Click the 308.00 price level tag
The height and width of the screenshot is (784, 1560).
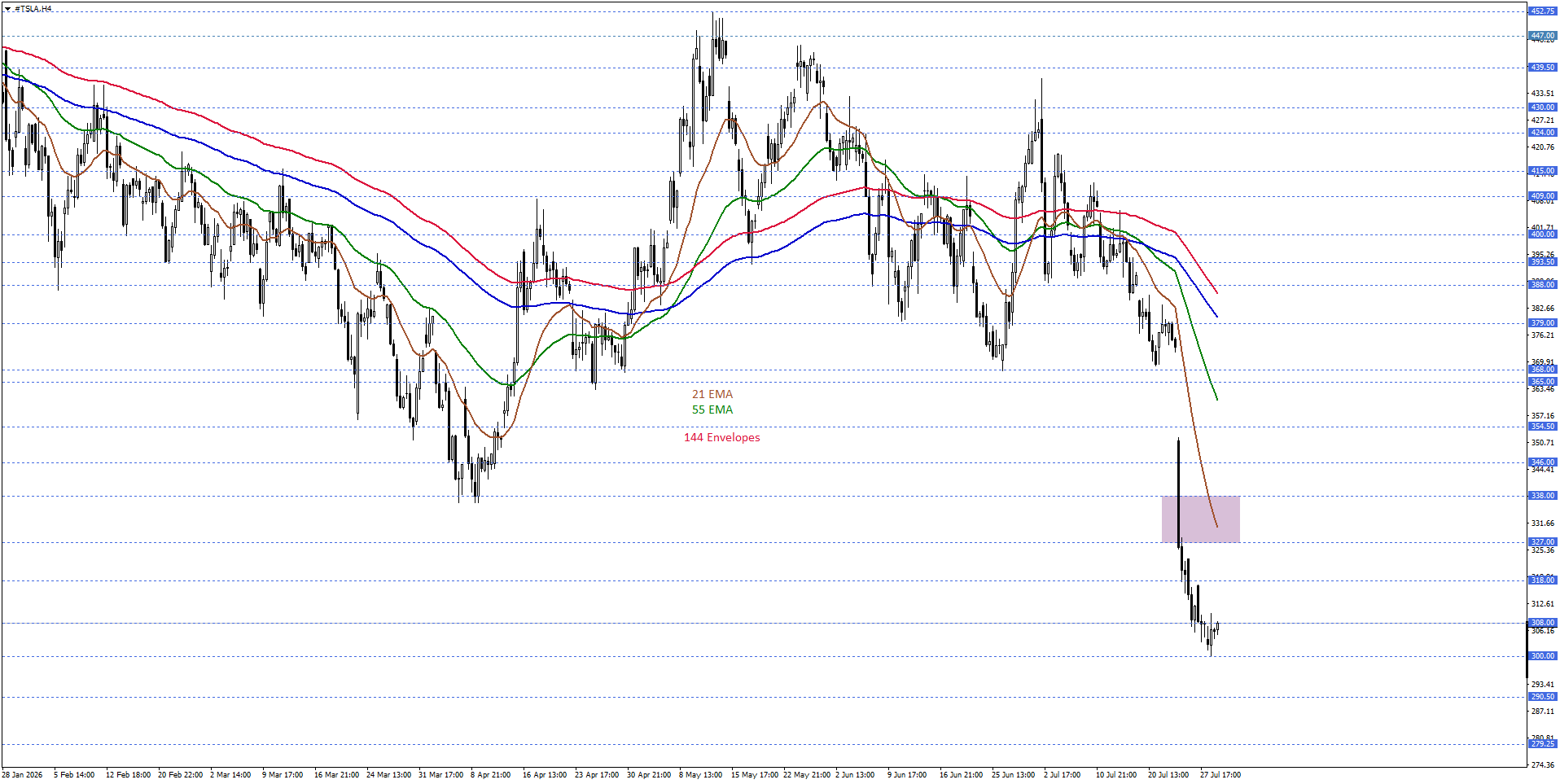[1542, 623]
